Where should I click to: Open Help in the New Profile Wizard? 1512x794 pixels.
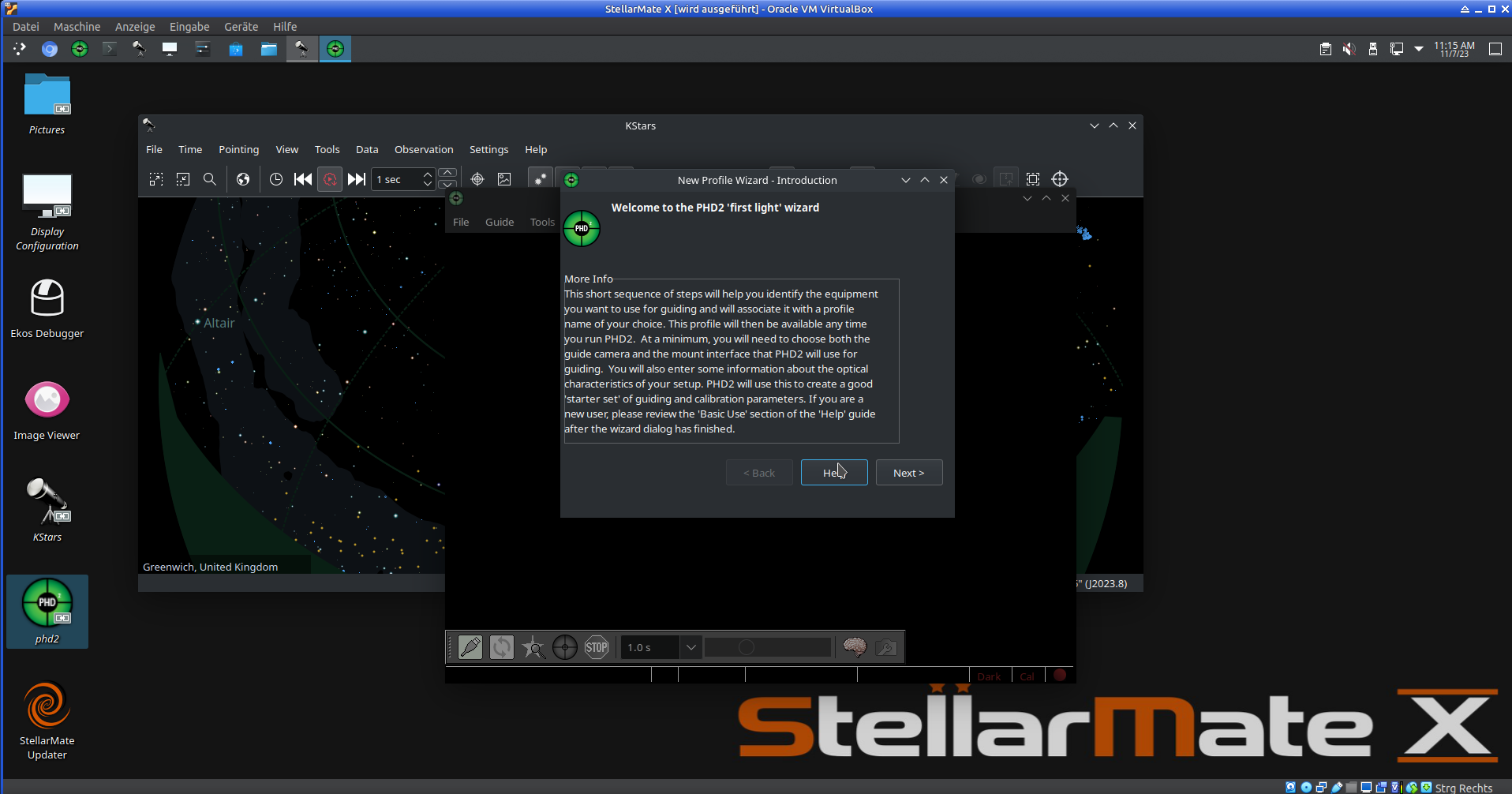click(x=834, y=473)
